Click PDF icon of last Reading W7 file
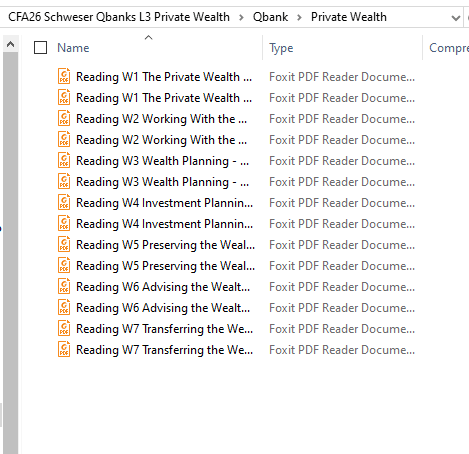 64,349
